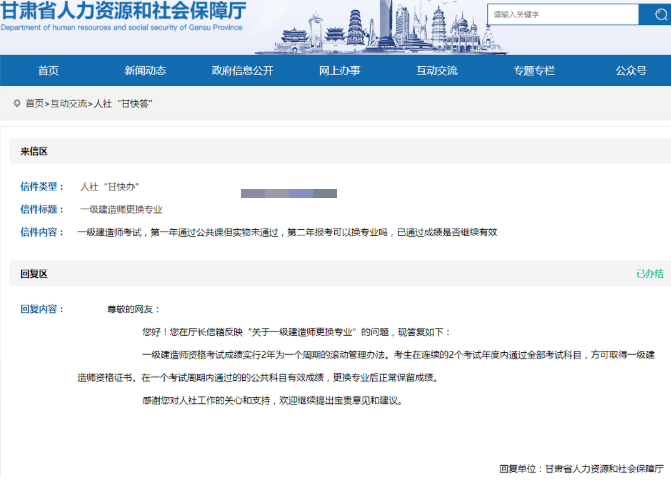Screen dimensions: 671x494
Task: Open the 专题专栏 navigation item
Action: 534,71
